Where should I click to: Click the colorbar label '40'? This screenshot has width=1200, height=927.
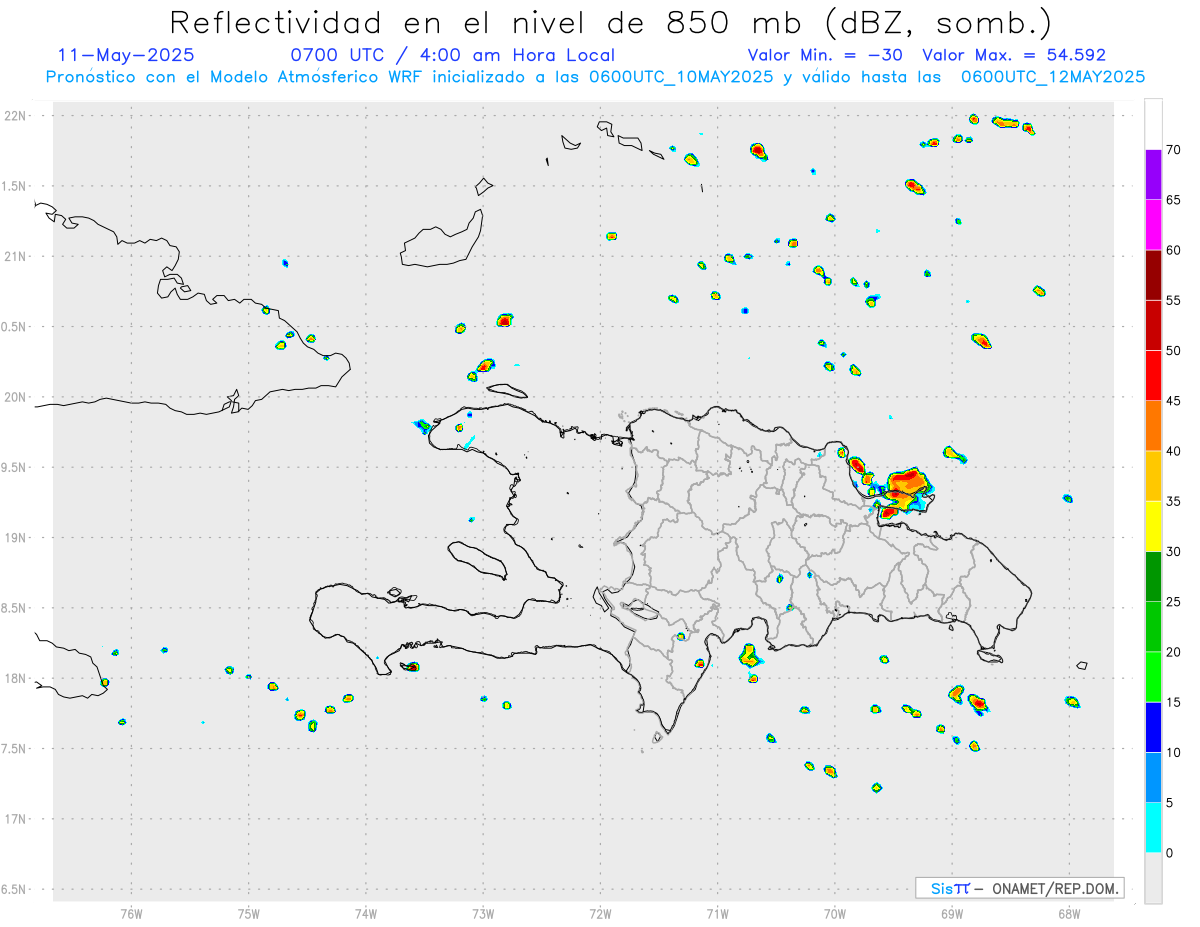(1173, 451)
